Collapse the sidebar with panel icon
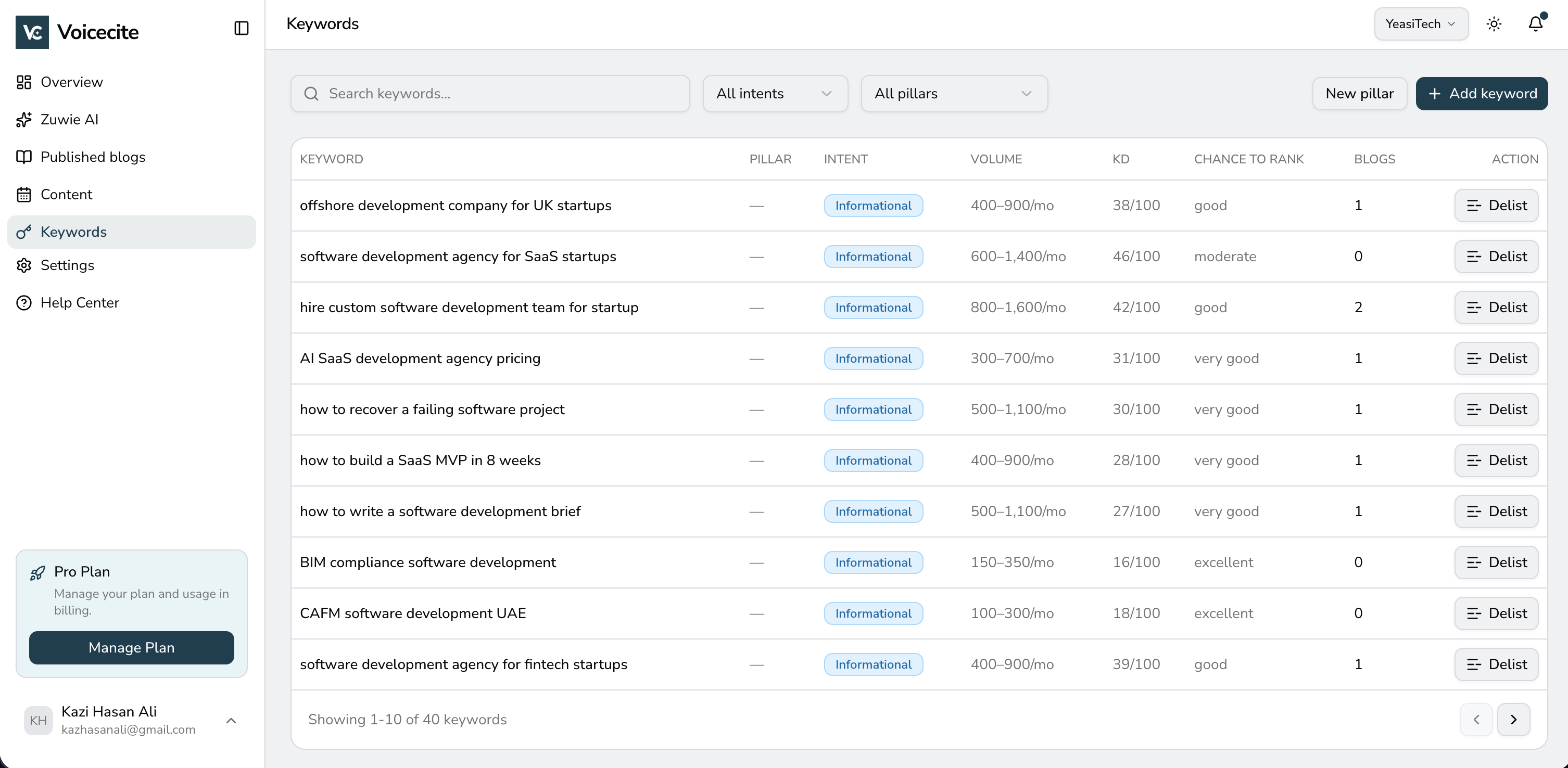Screen dimensions: 1568x768 (x=241, y=28)
